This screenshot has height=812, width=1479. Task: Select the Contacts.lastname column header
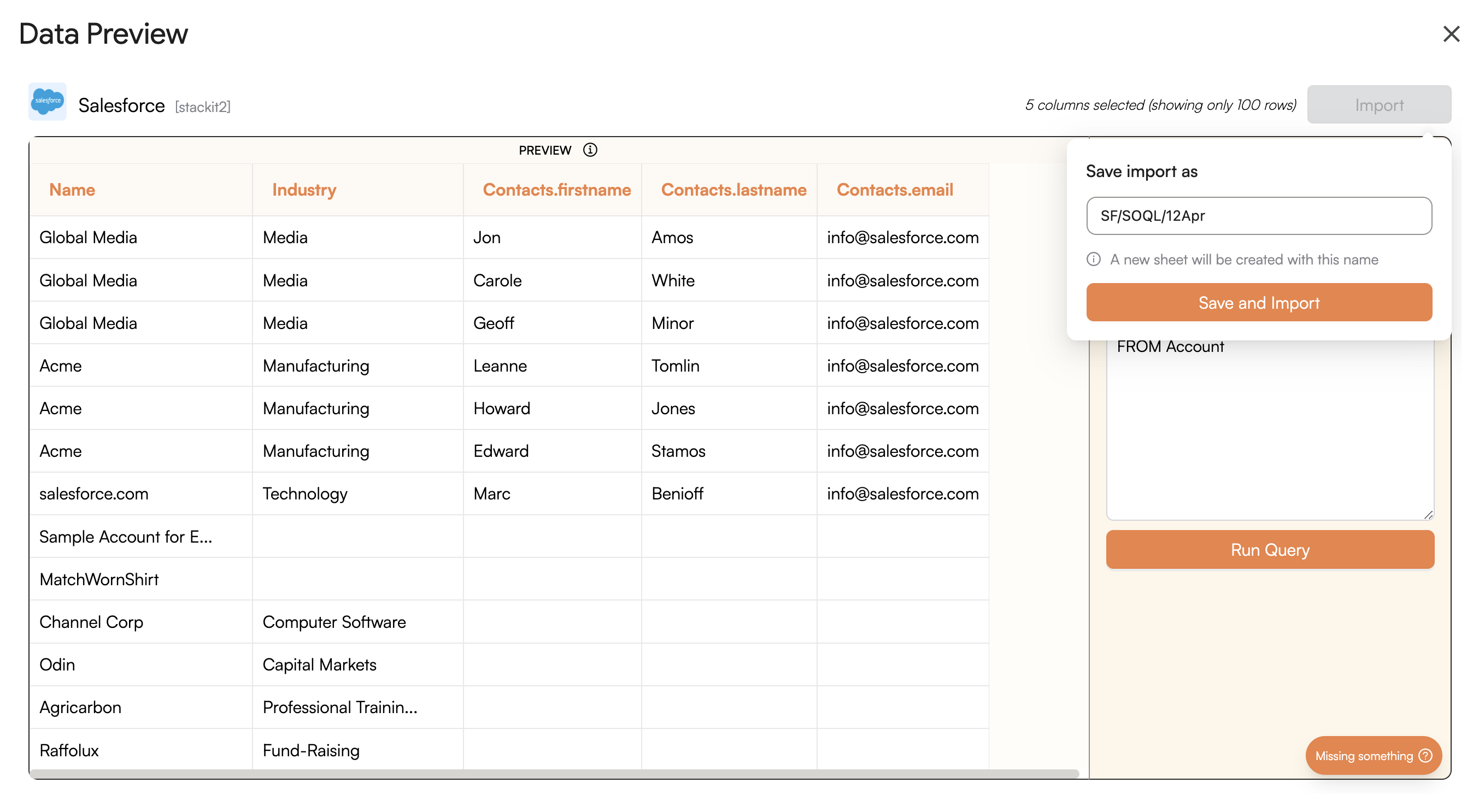point(733,190)
